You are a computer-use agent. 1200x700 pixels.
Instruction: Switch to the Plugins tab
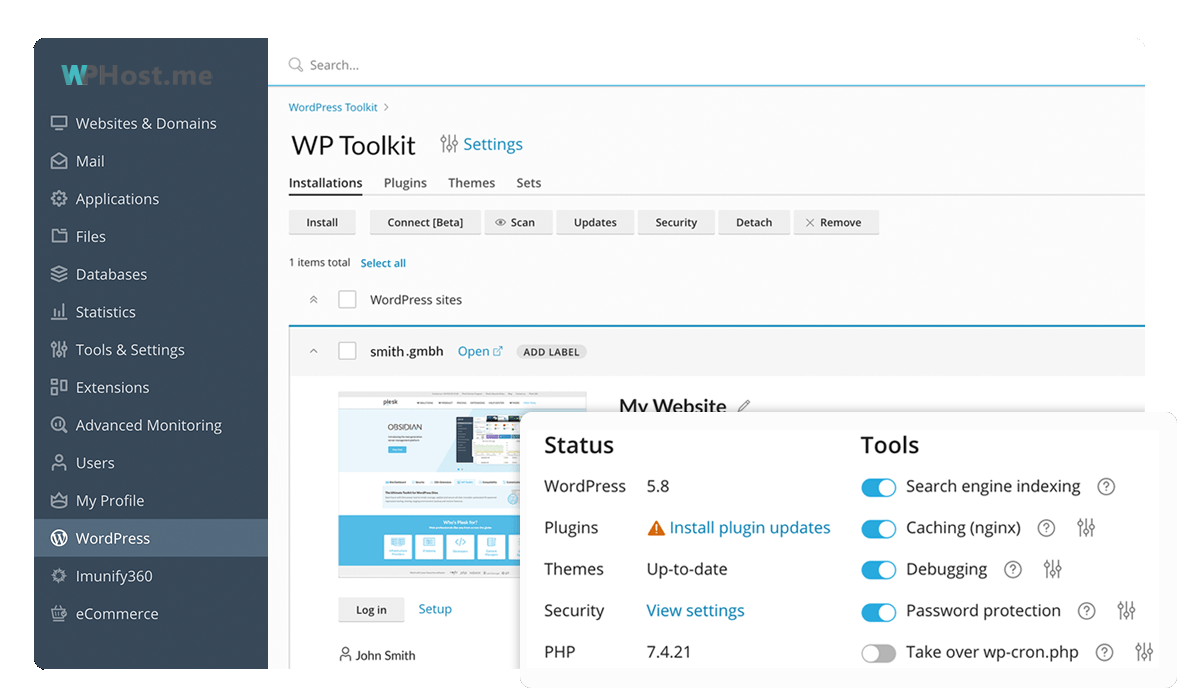point(405,183)
